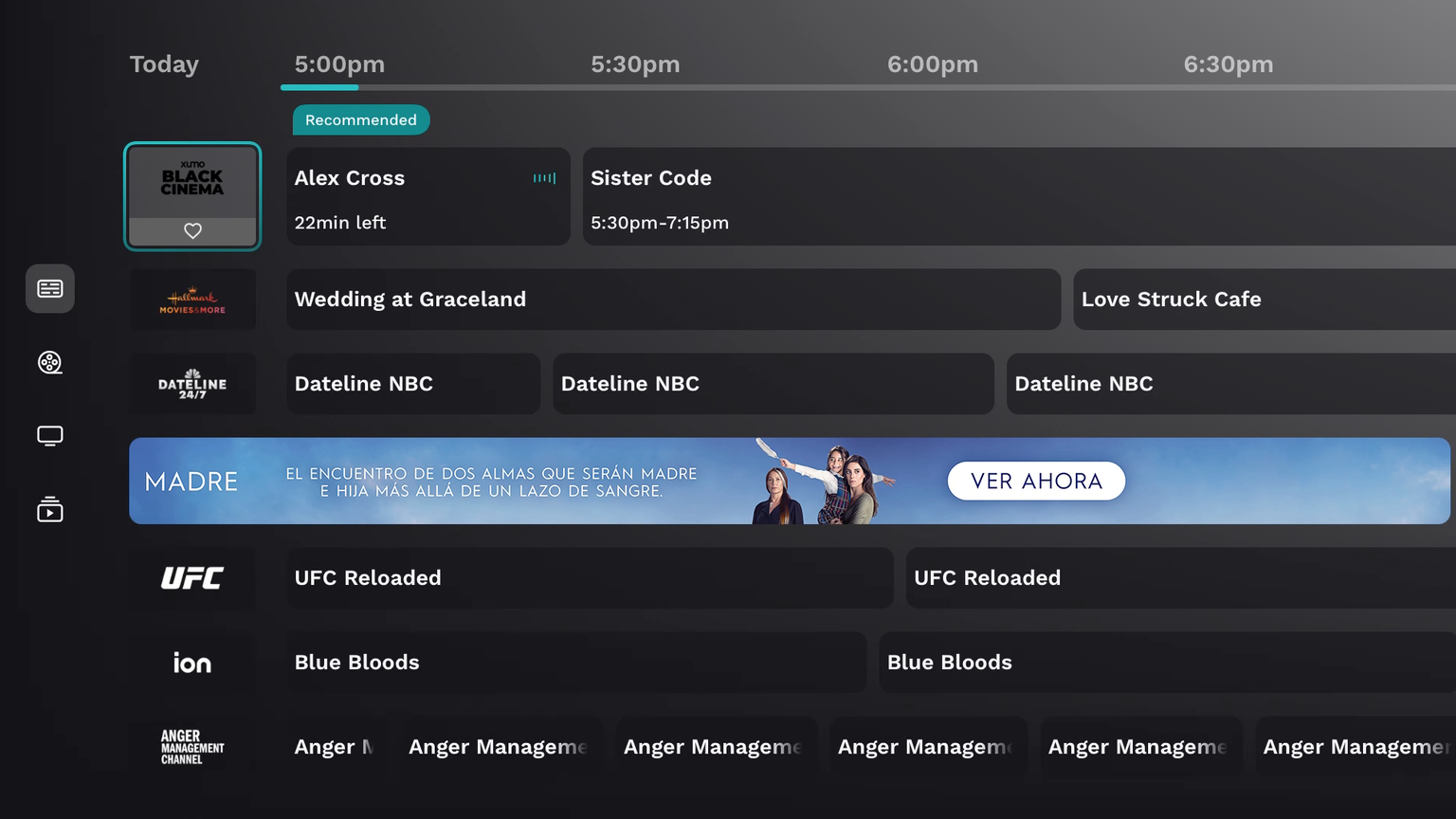Screen dimensions: 1456x819
Task: Select the UFC channel logo
Action: click(192, 578)
